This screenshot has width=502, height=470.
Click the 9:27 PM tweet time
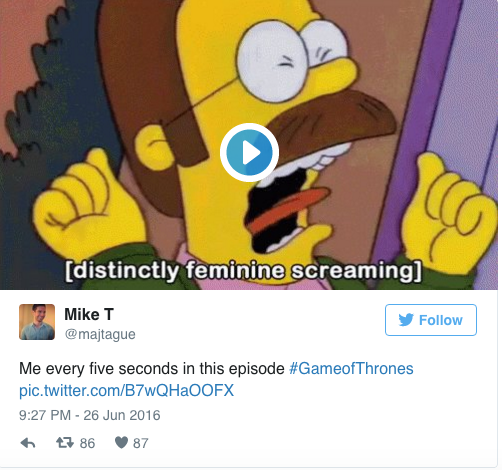[x=45, y=415]
